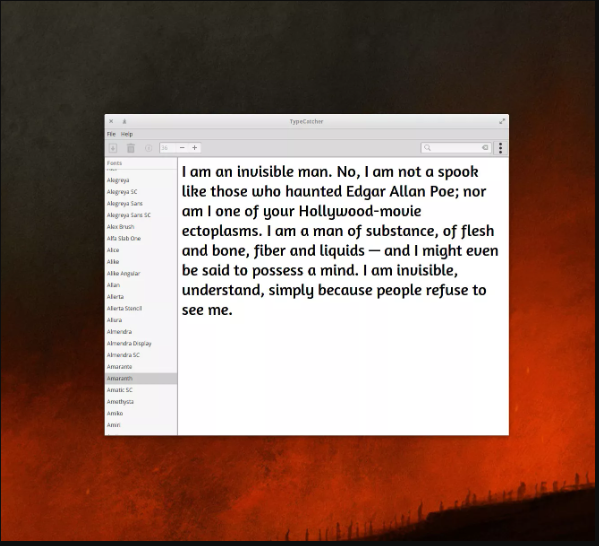Click the trash uninstall font icon
This screenshot has height=546, width=599.
(x=131, y=148)
